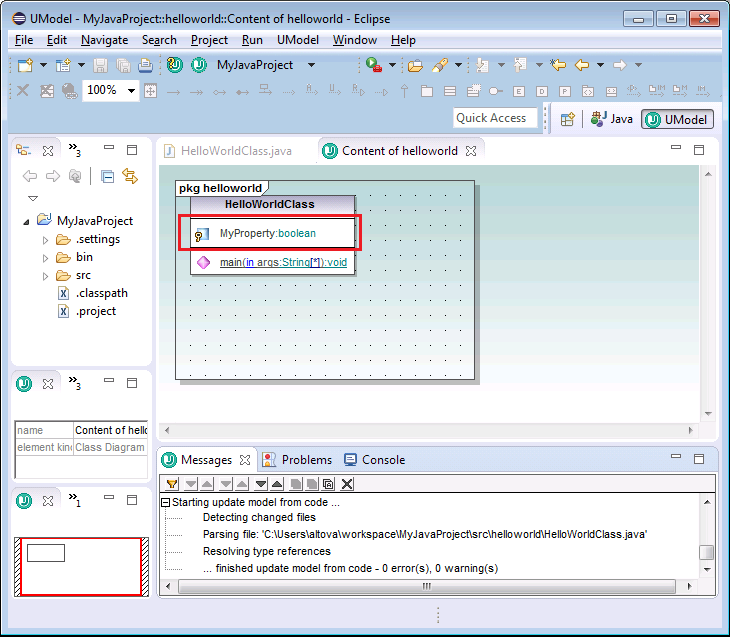Toggle Link with Editor in the explorer
This screenshot has height=637, width=730.
130,176
